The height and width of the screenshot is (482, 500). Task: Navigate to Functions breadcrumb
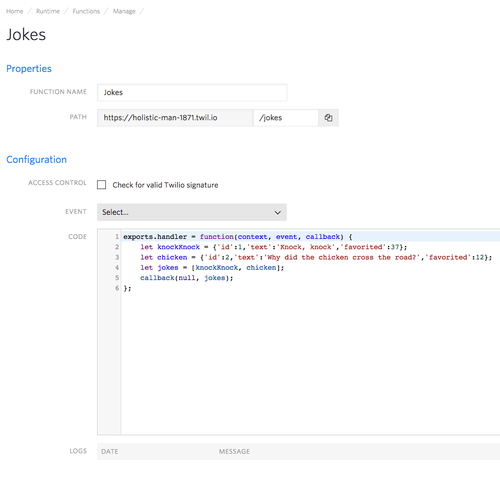tap(86, 11)
